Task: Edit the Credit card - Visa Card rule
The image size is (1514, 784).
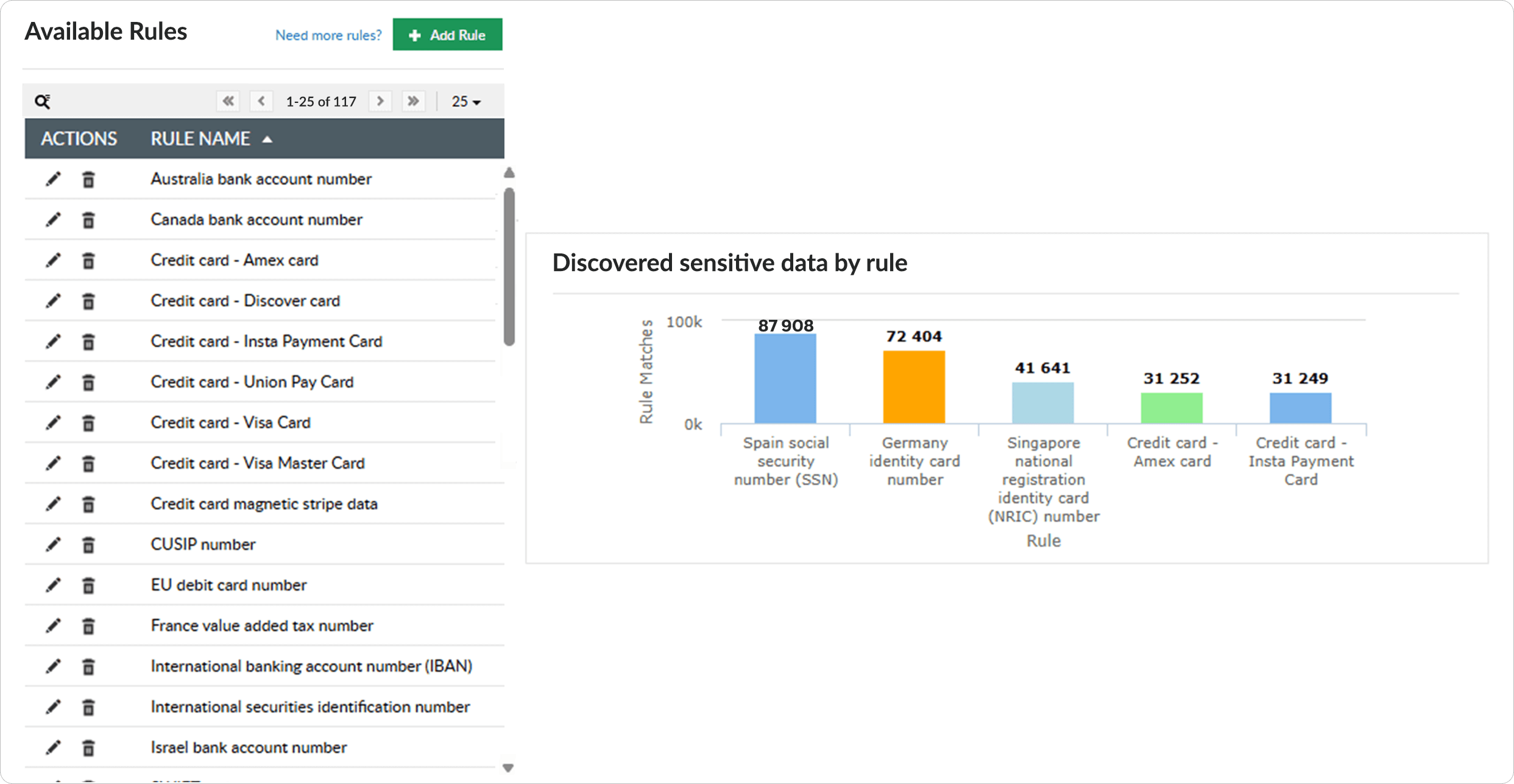Action: 53,423
